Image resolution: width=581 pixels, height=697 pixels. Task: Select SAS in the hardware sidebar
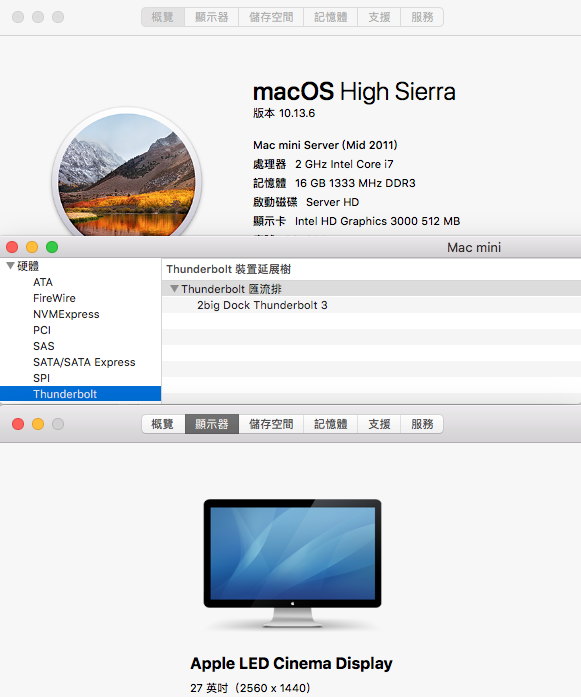(x=44, y=346)
